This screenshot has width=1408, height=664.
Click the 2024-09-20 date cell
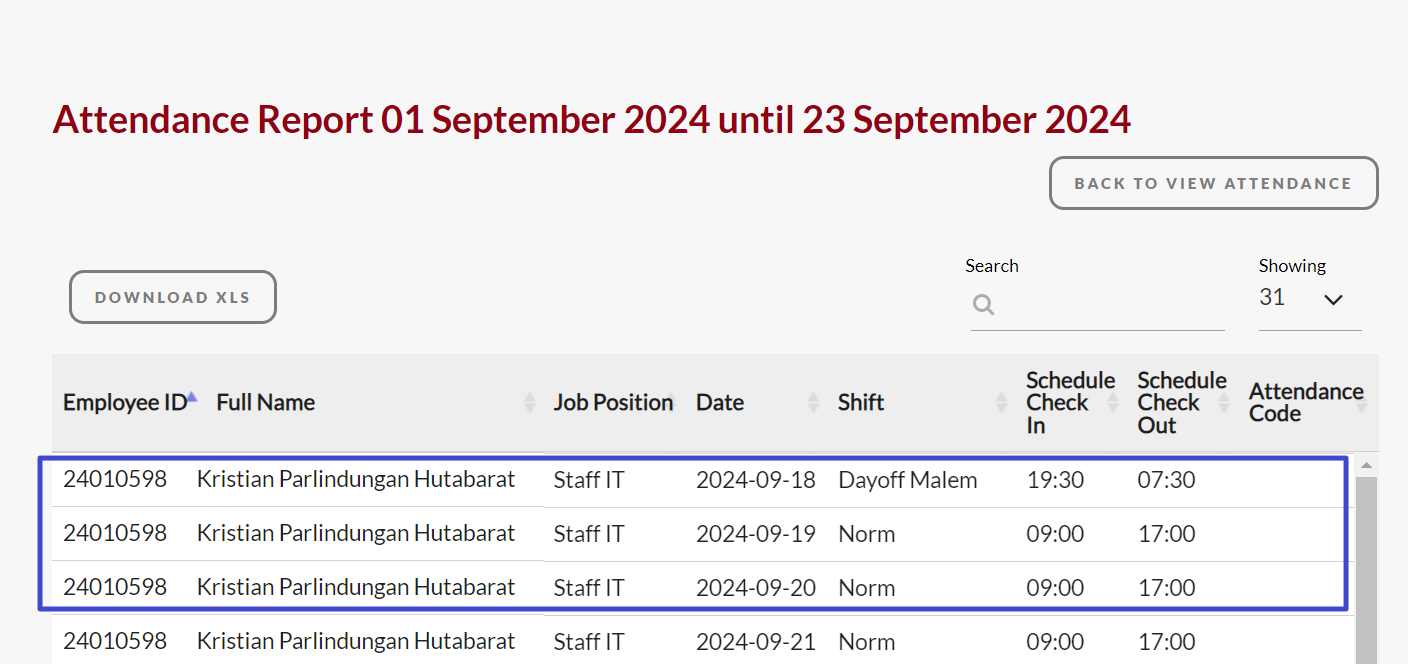pyautogui.click(x=755, y=588)
